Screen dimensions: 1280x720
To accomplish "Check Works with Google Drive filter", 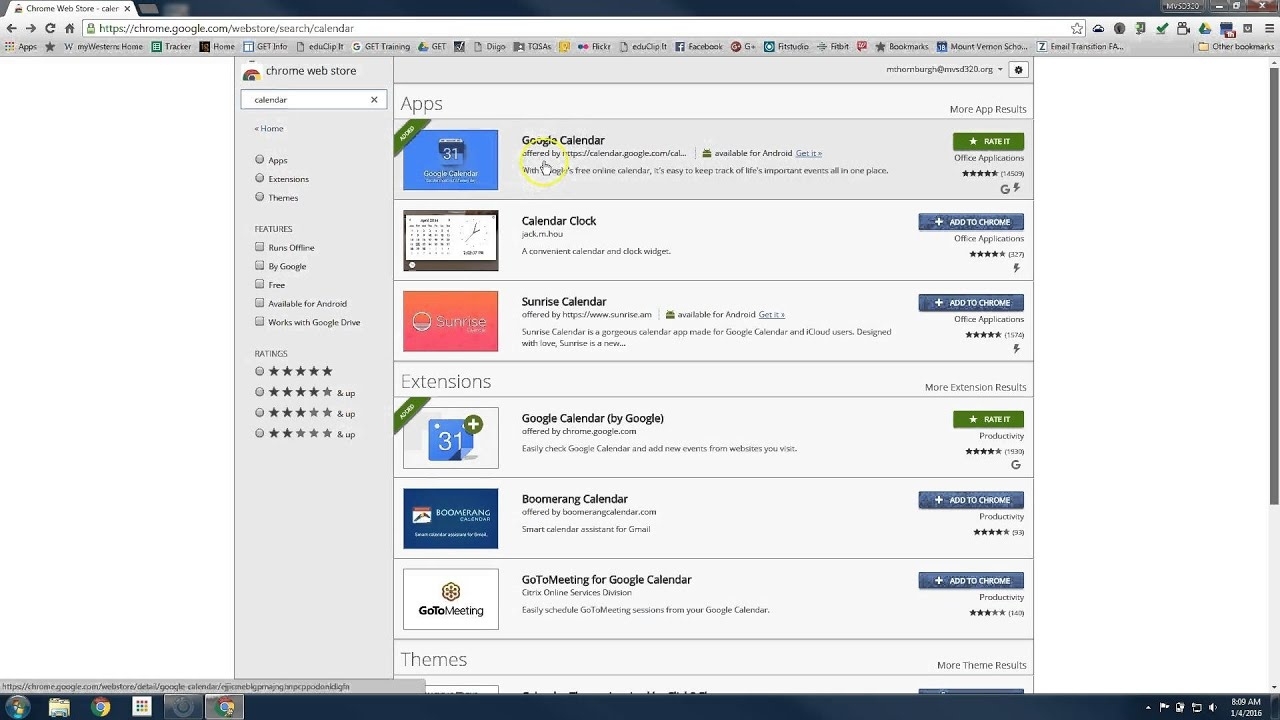I will pos(259,322).
